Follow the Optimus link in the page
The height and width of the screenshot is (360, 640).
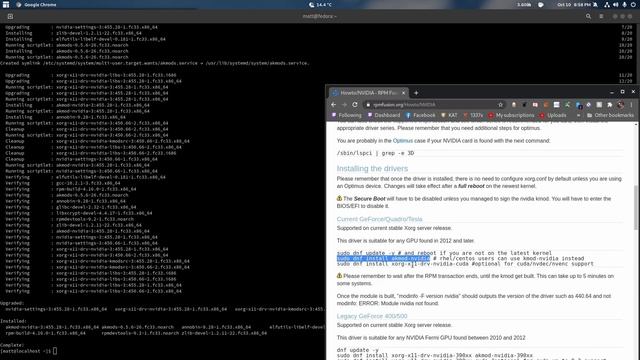pyautogui.click(x=402, y=140)
